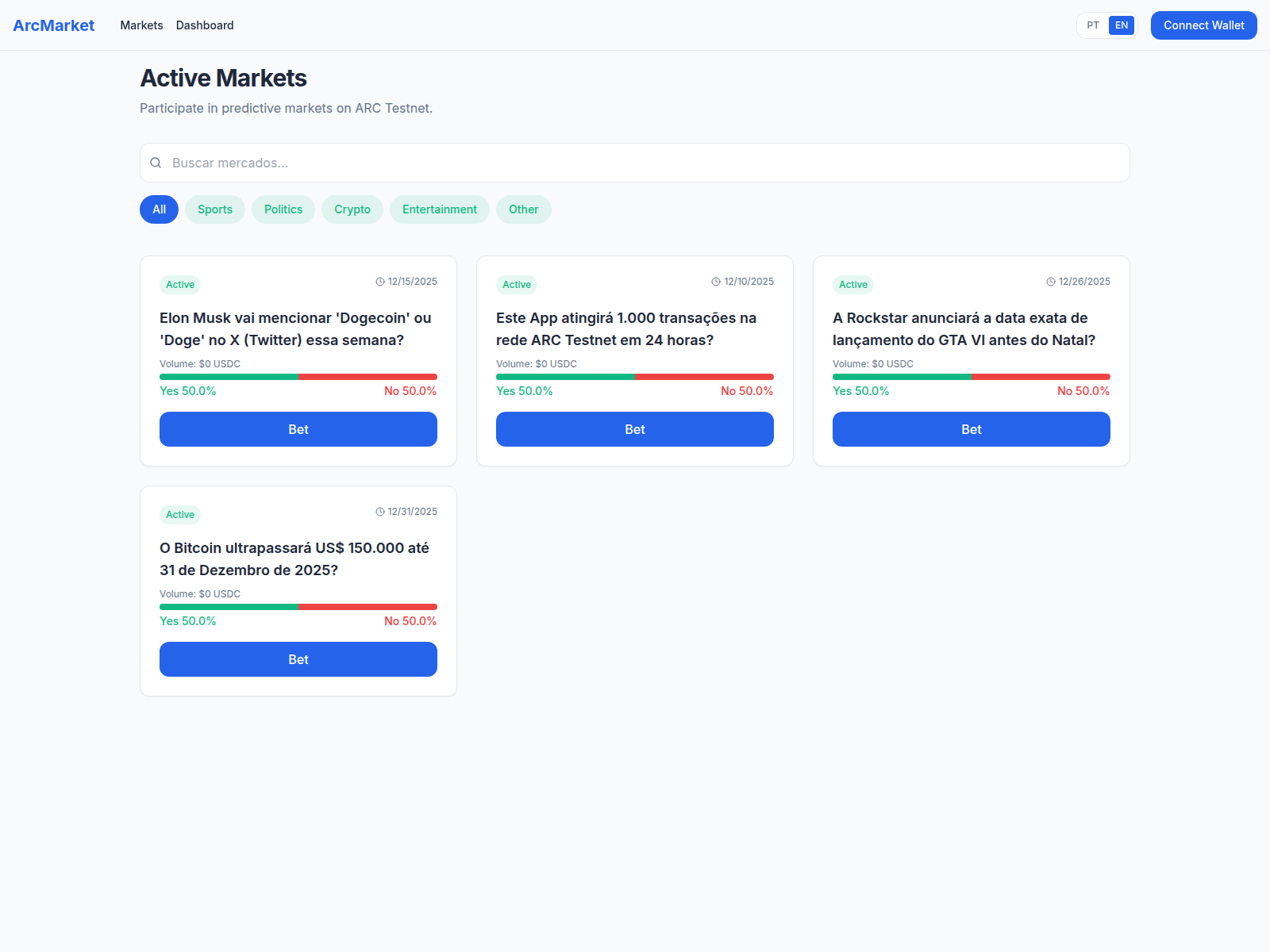Bet on the ARC Testnet transactions market
Viewport: 1270px width, 952px height.
coord(635,429)
